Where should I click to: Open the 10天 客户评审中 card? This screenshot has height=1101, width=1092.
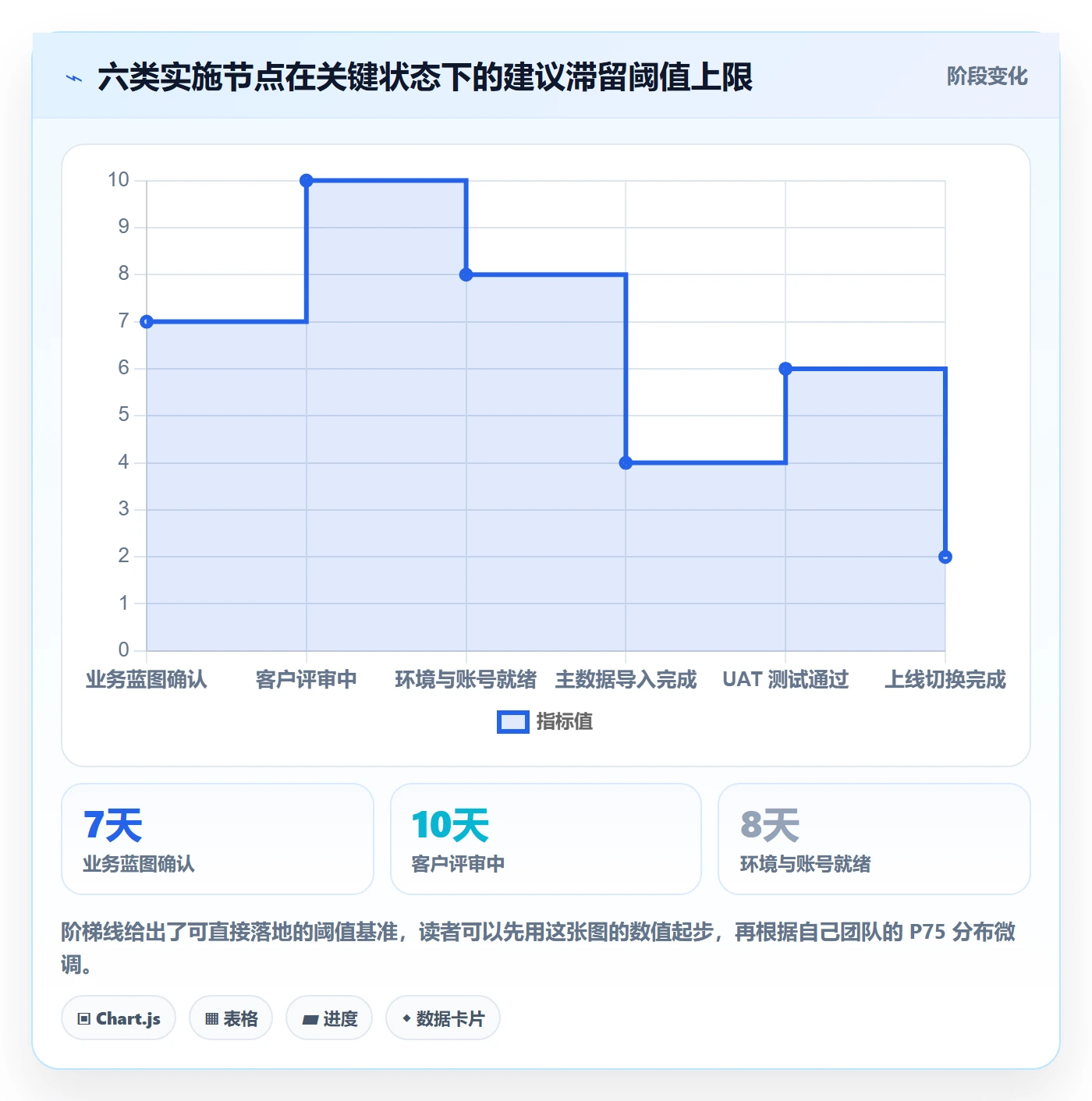click(546, 839)
